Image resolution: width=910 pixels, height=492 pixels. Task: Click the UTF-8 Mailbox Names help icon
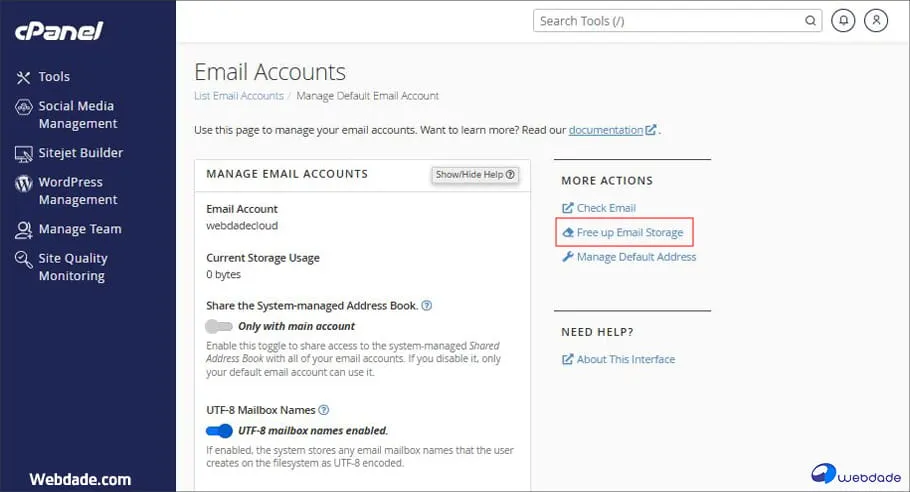pyautogui.click(x=323, y=410)
